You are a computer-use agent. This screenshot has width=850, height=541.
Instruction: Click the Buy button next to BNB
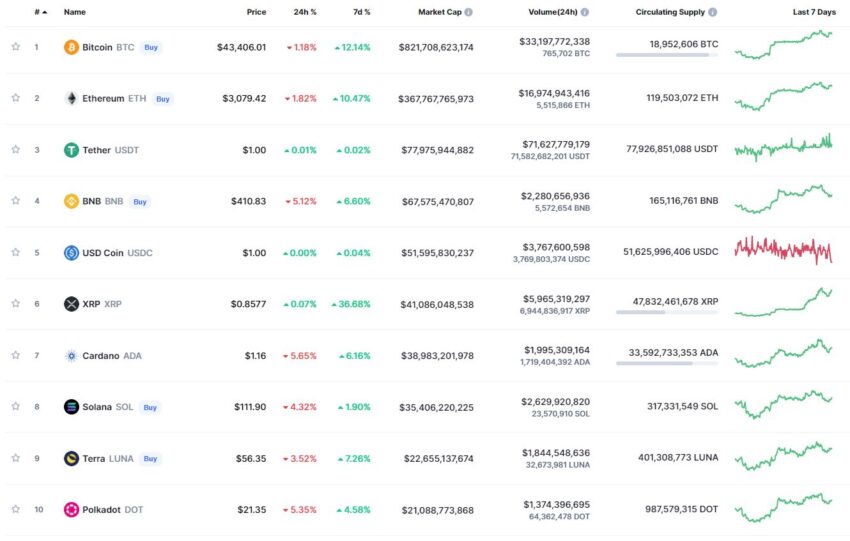click(x=140, y=202)
